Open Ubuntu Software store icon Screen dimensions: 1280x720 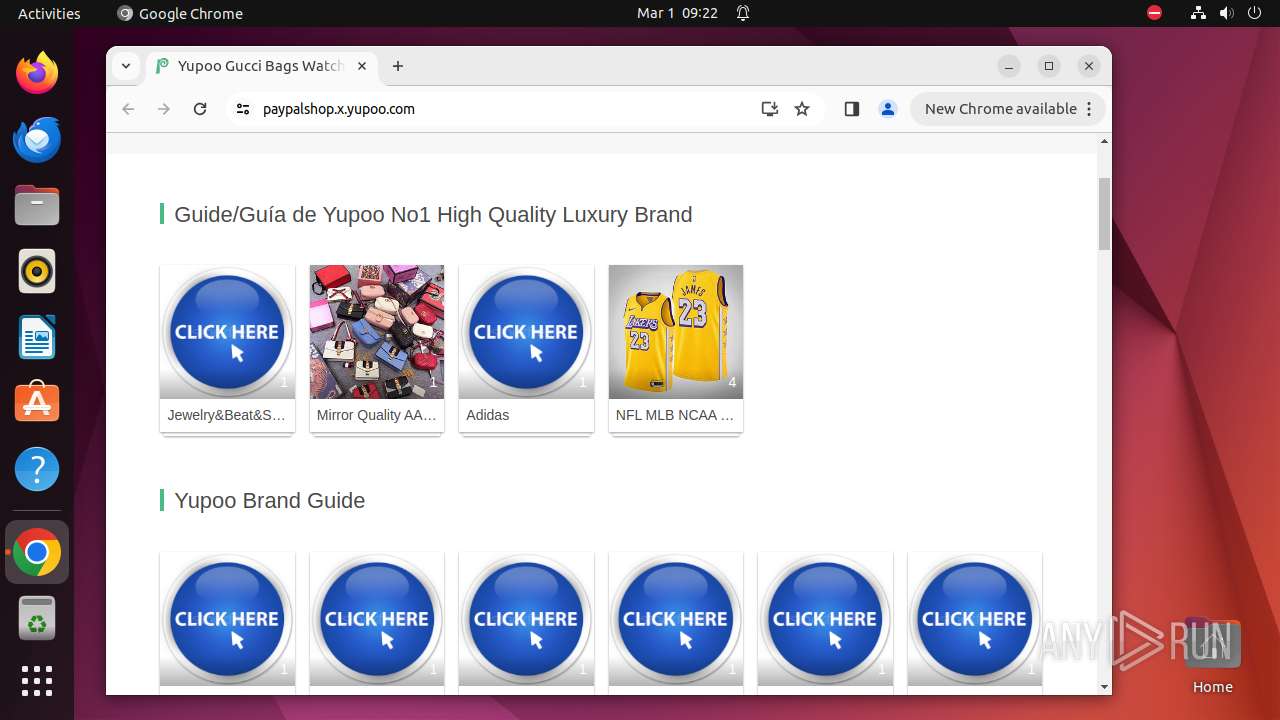coord(37,403)
